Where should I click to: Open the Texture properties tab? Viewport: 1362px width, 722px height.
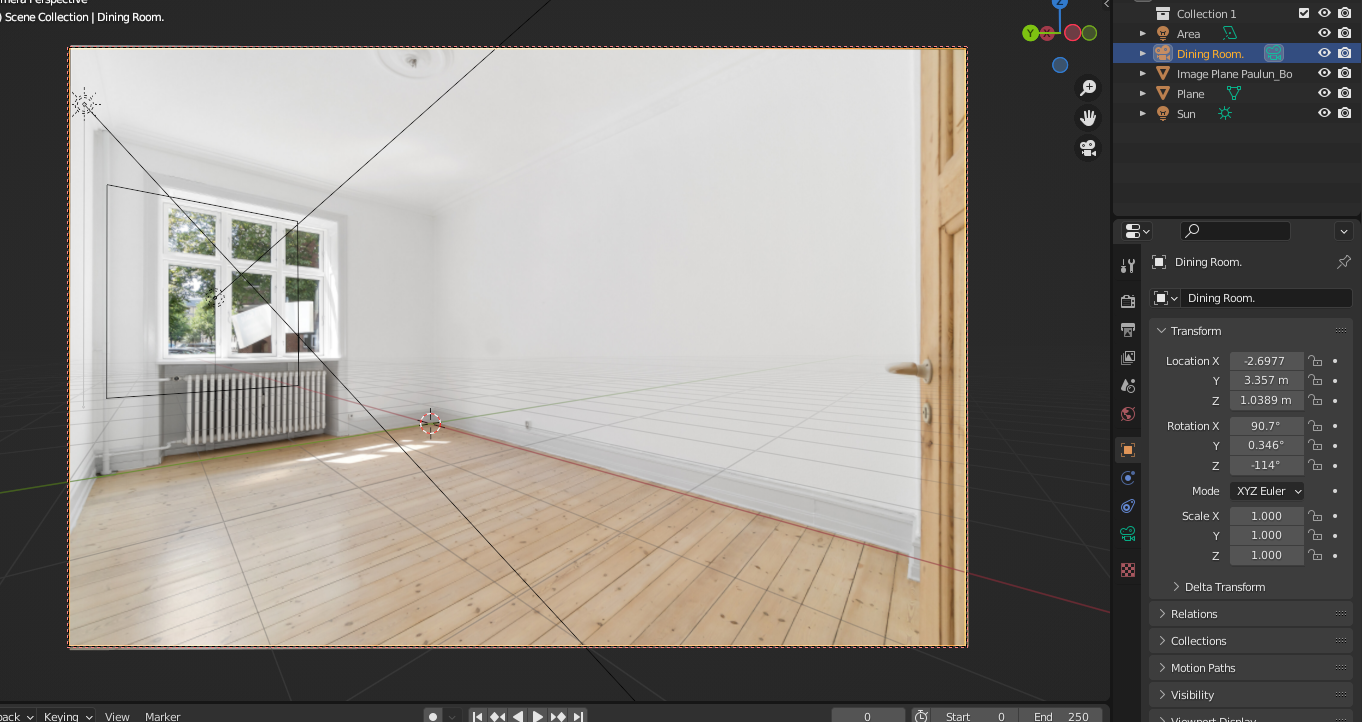[x=1128, y=570]
